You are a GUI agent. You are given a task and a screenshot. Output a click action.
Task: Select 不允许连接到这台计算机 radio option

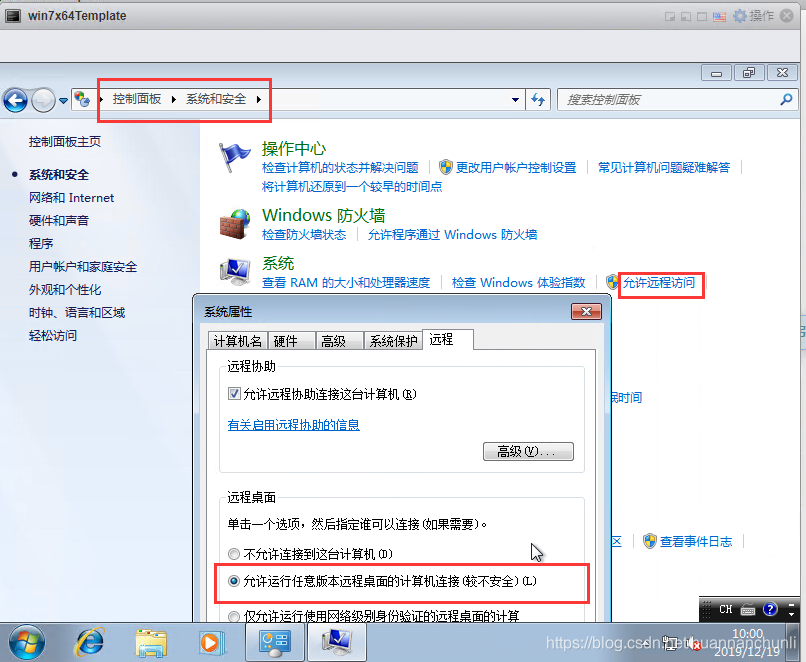(234, 554)
